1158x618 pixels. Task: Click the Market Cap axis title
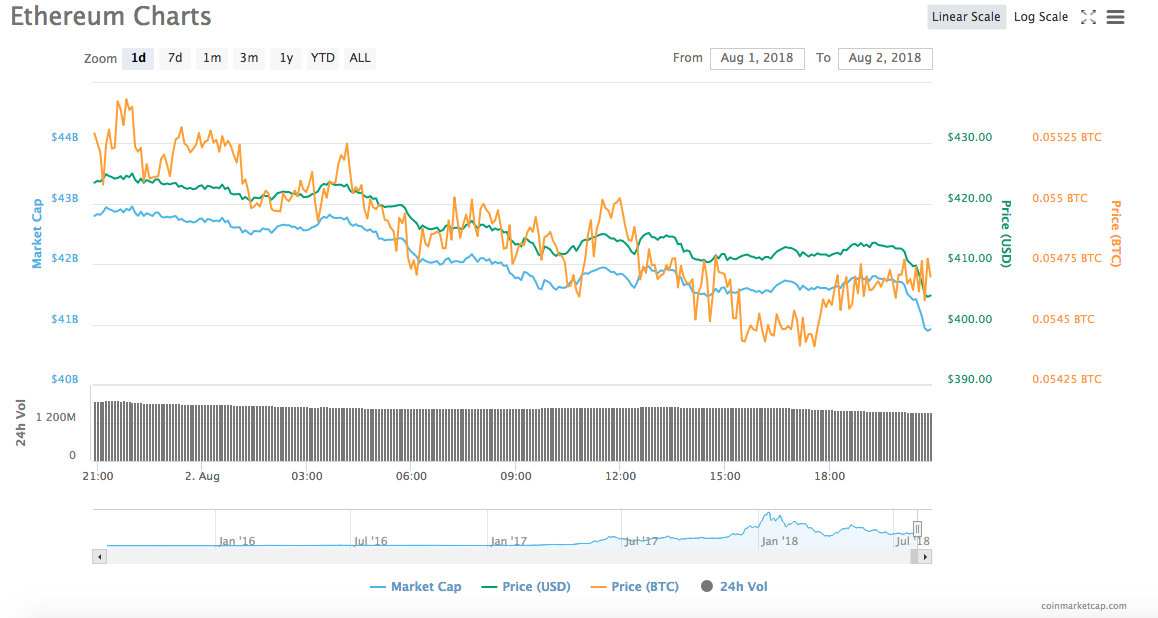point(37,233)
